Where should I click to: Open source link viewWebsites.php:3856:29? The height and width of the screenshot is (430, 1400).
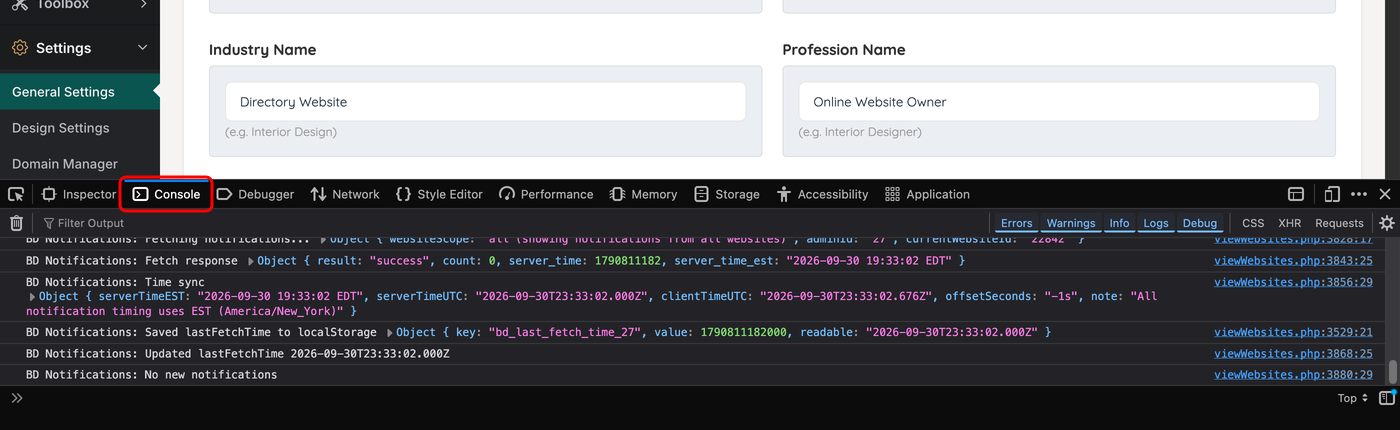coord(1293,282)
